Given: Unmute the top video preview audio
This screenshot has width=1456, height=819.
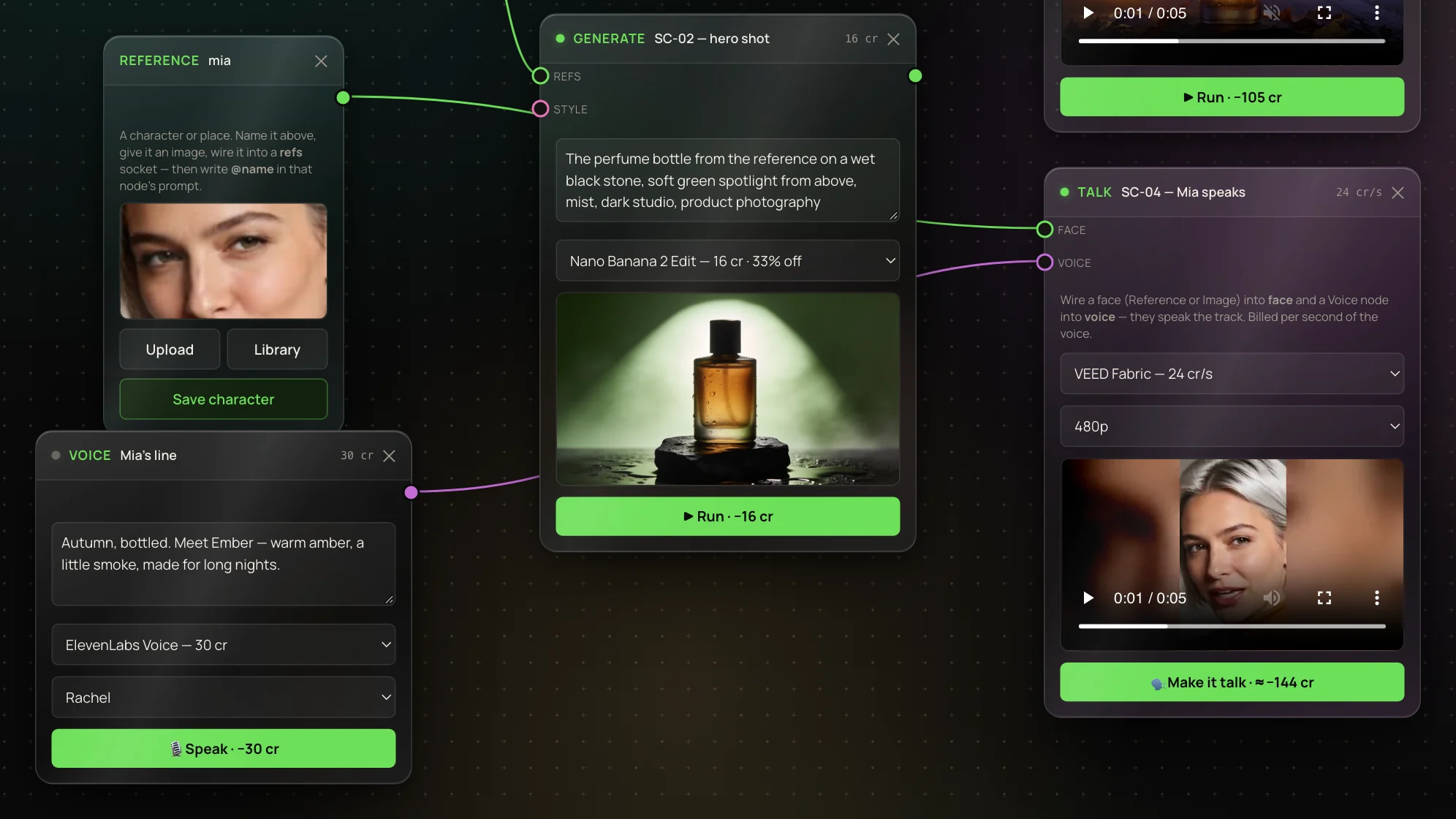Looking at the screenshot, I should pos(1272,13).
